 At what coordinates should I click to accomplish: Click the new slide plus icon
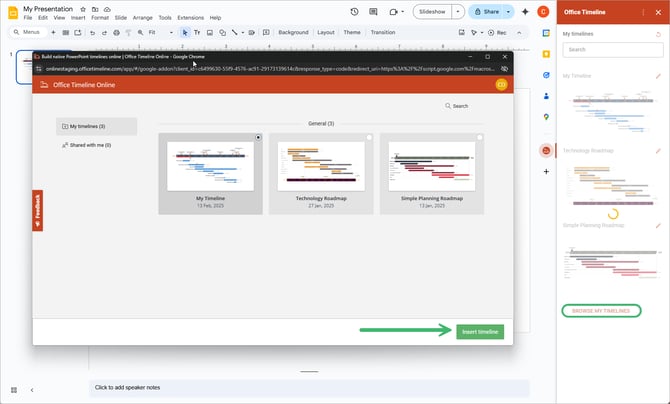[x=53, y=32]
